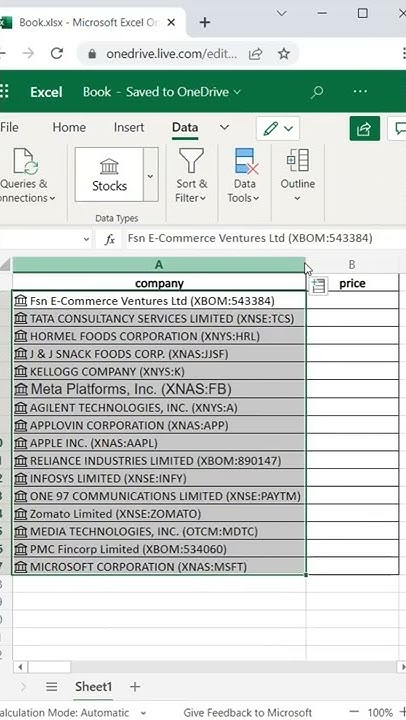Select the ONE 97 COMMUNICATIONS cell
This screenshot has height=720, width=406.
[159, 496]
